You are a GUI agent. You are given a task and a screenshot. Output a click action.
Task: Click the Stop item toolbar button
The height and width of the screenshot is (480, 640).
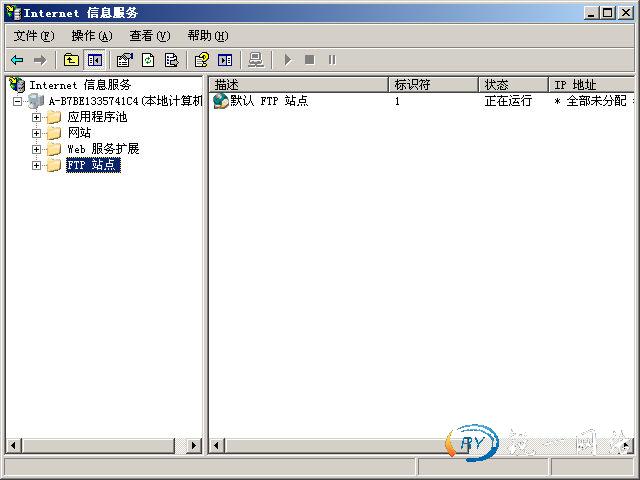pyautogui.click(x=310, y=60)
